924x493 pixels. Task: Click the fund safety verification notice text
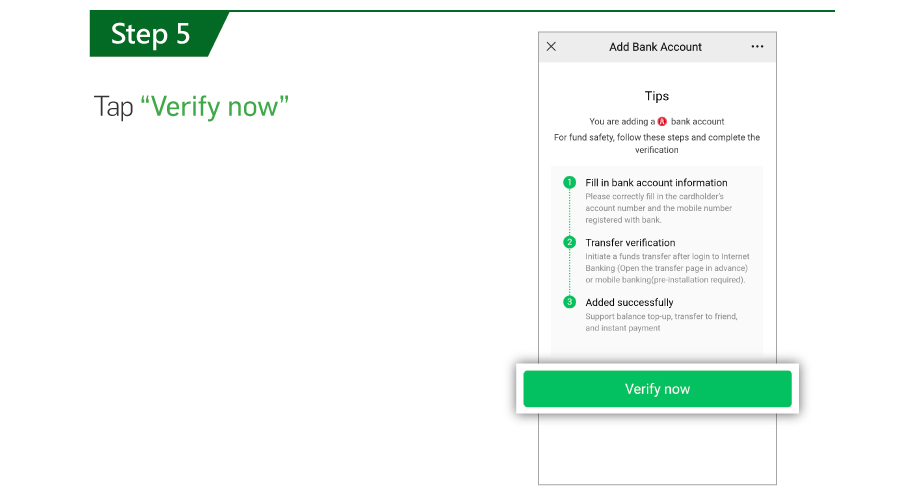(656, 143)
